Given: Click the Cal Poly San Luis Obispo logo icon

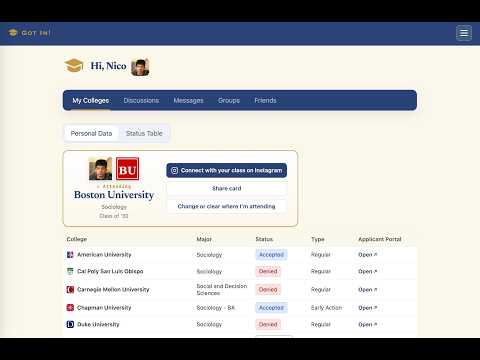Looking at the screenshot, I should pos(70,271).
